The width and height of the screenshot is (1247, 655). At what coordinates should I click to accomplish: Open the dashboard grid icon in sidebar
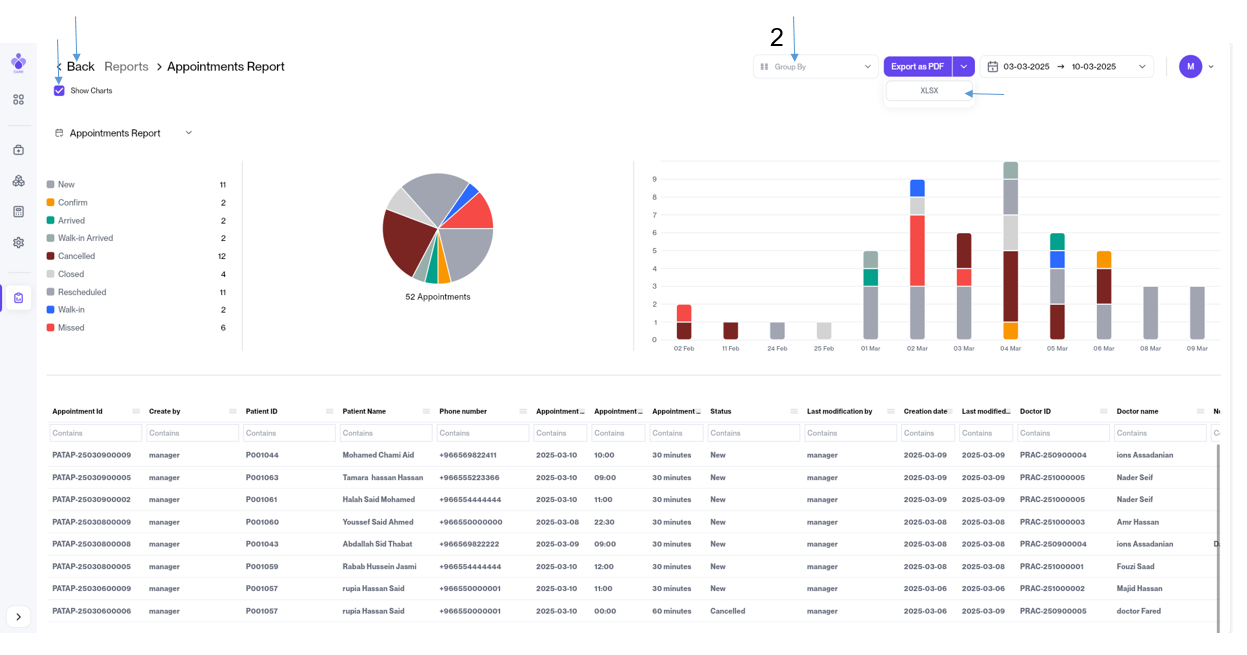pos(18,100)
